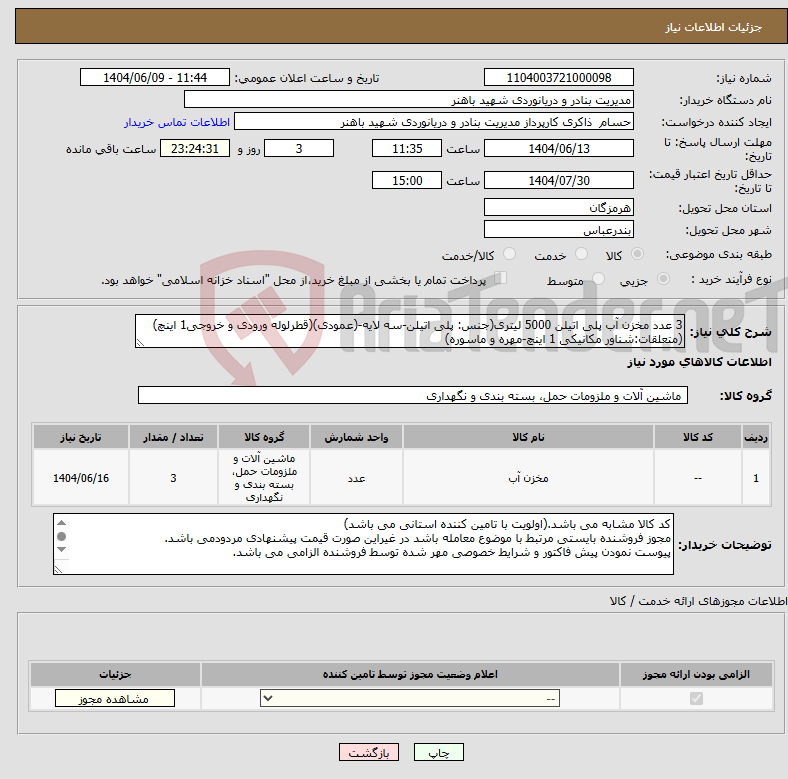
Task: Click the تعداد / مقدار column header
Action: (173, 437)
